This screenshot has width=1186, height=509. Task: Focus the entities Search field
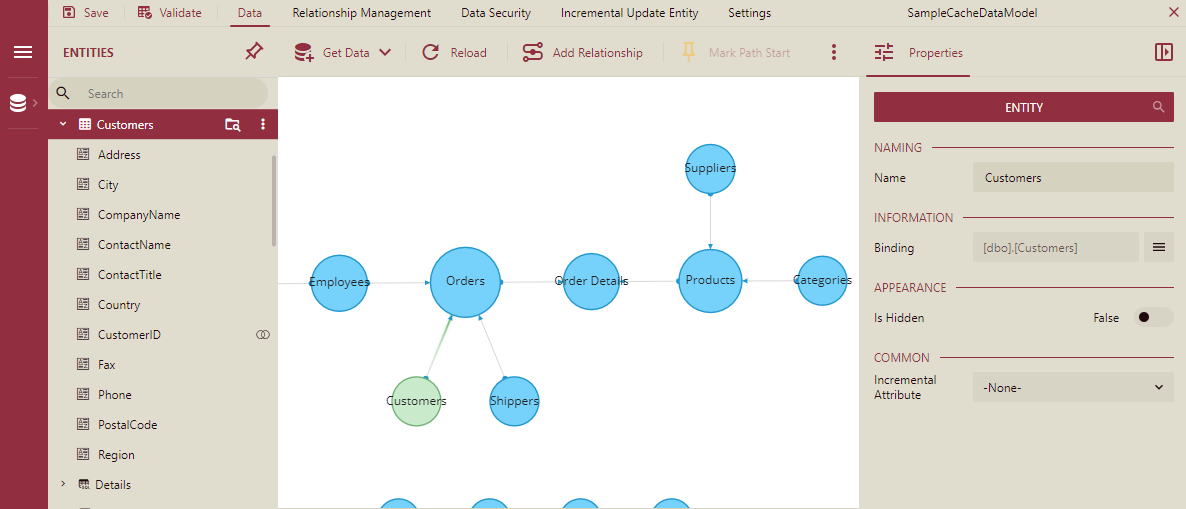(x=158, y=94)
